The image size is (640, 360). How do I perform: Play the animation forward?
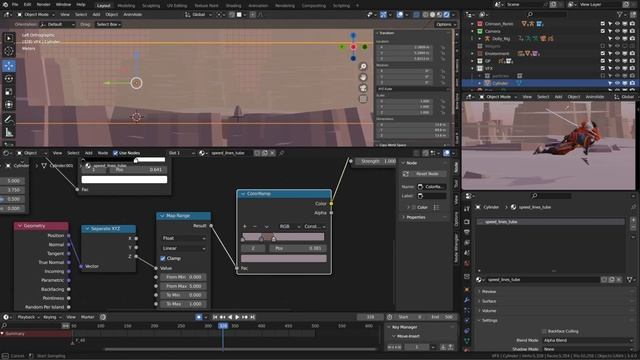tap(237, 317)
